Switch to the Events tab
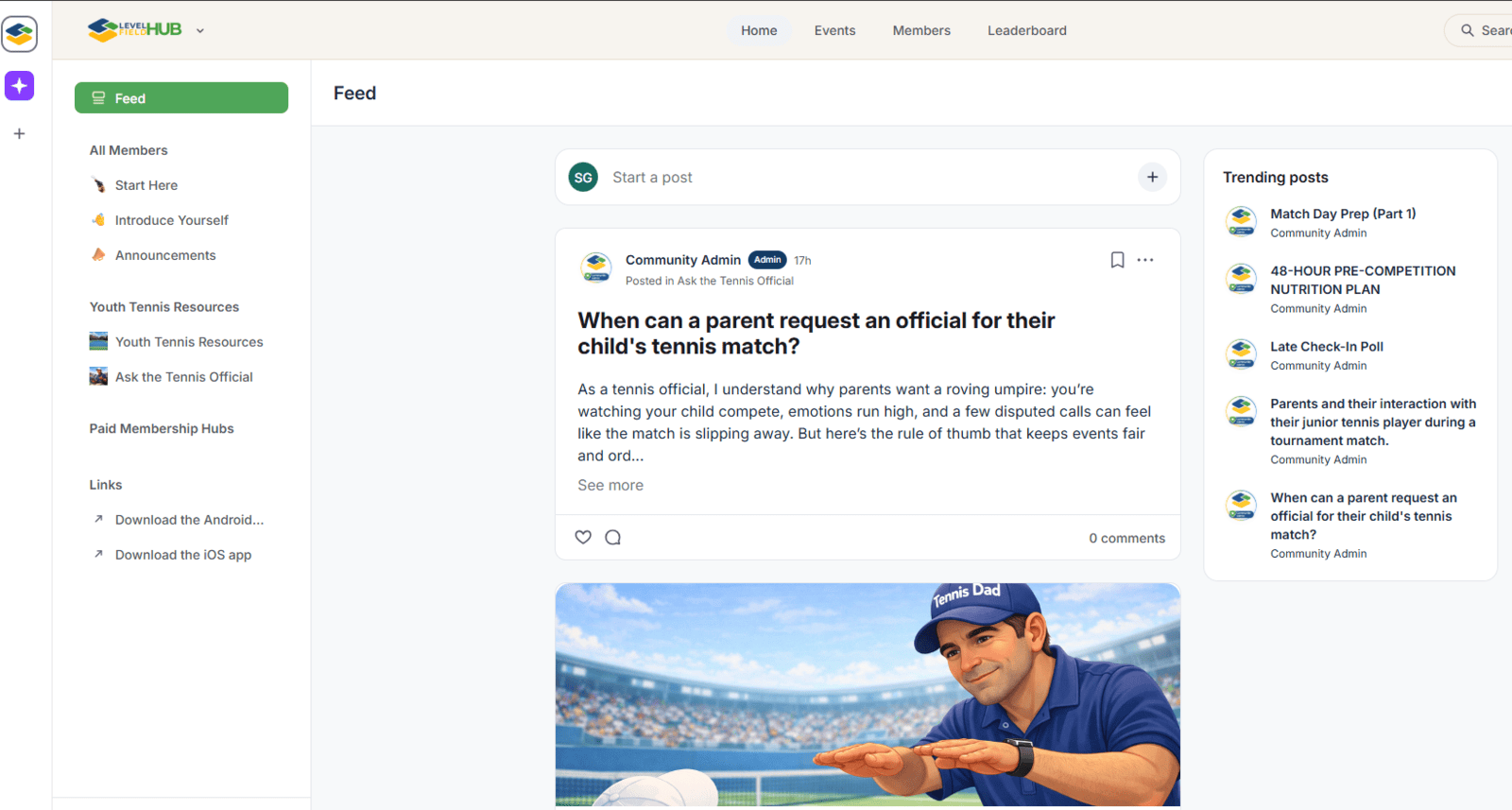The height and width of the screenshot is (810, 1512). pyautogui.click(x=834, y=30)
